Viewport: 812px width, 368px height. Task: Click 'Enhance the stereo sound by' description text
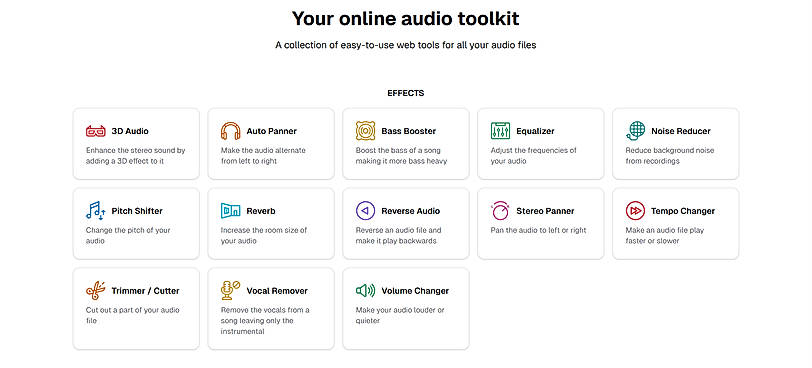(135, 151)
